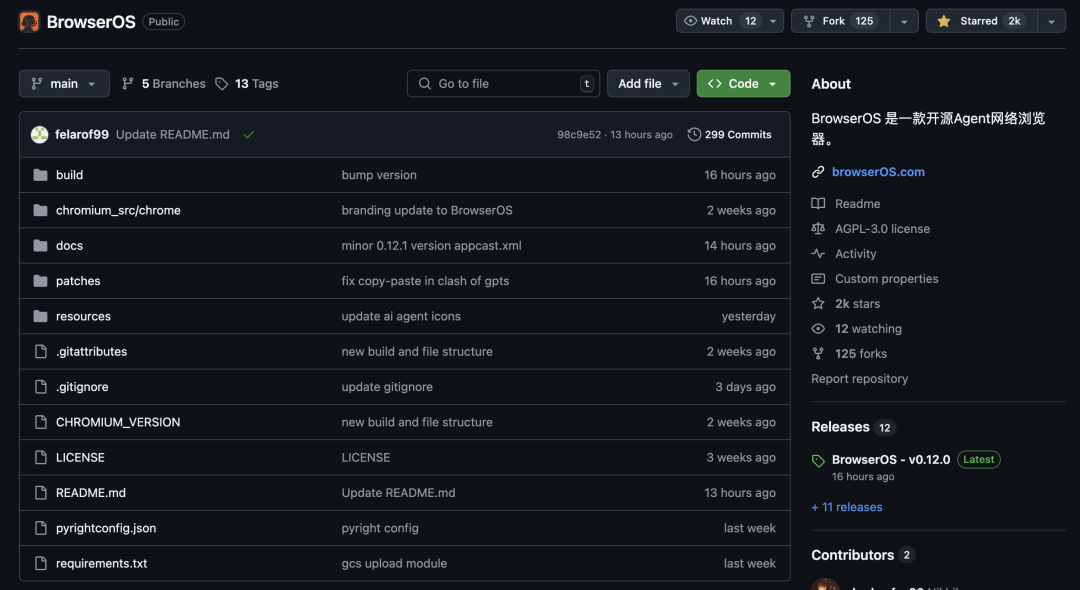Click the resources folder icon

click(x=41, y=316)
